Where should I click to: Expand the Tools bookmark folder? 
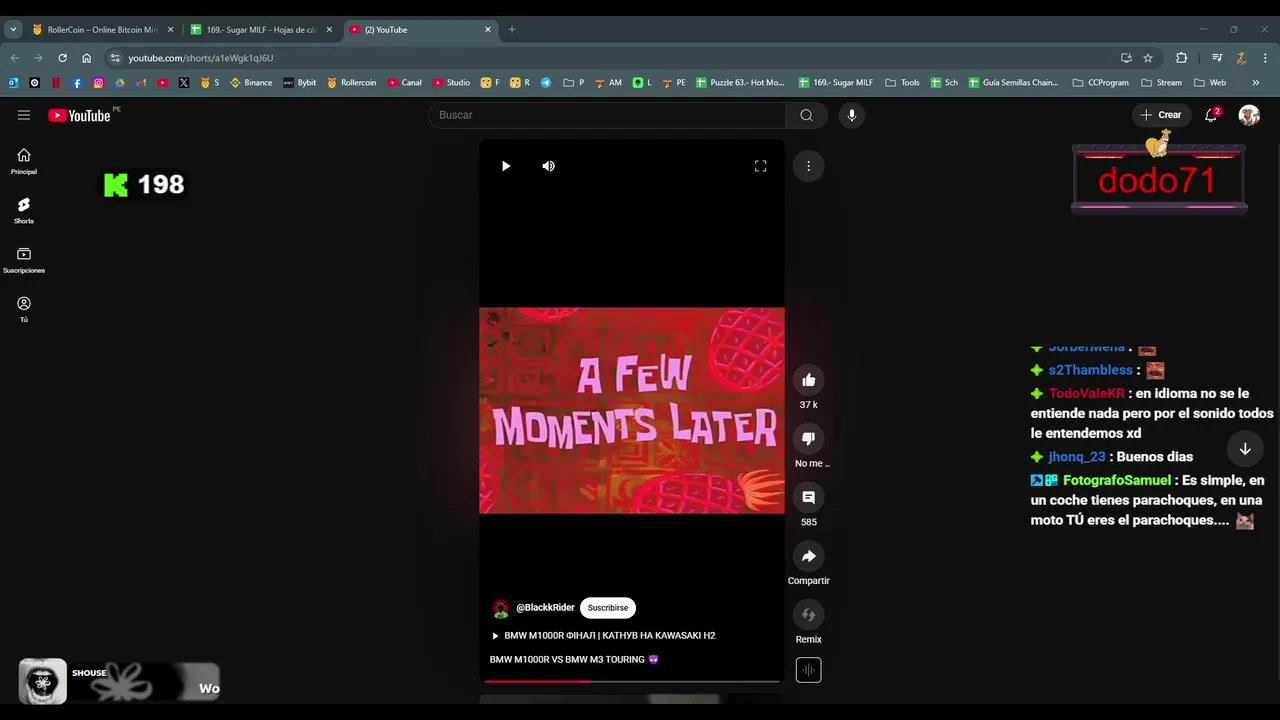tap(902, 83)
